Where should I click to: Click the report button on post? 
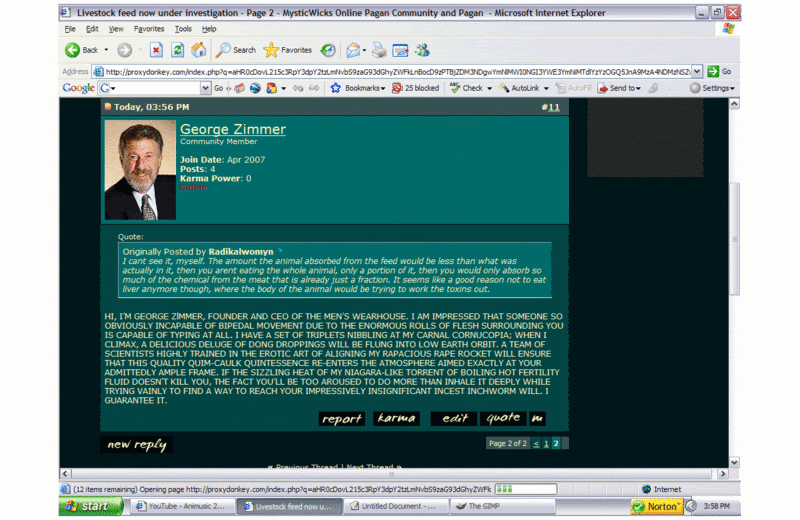[x=342, y=418]
